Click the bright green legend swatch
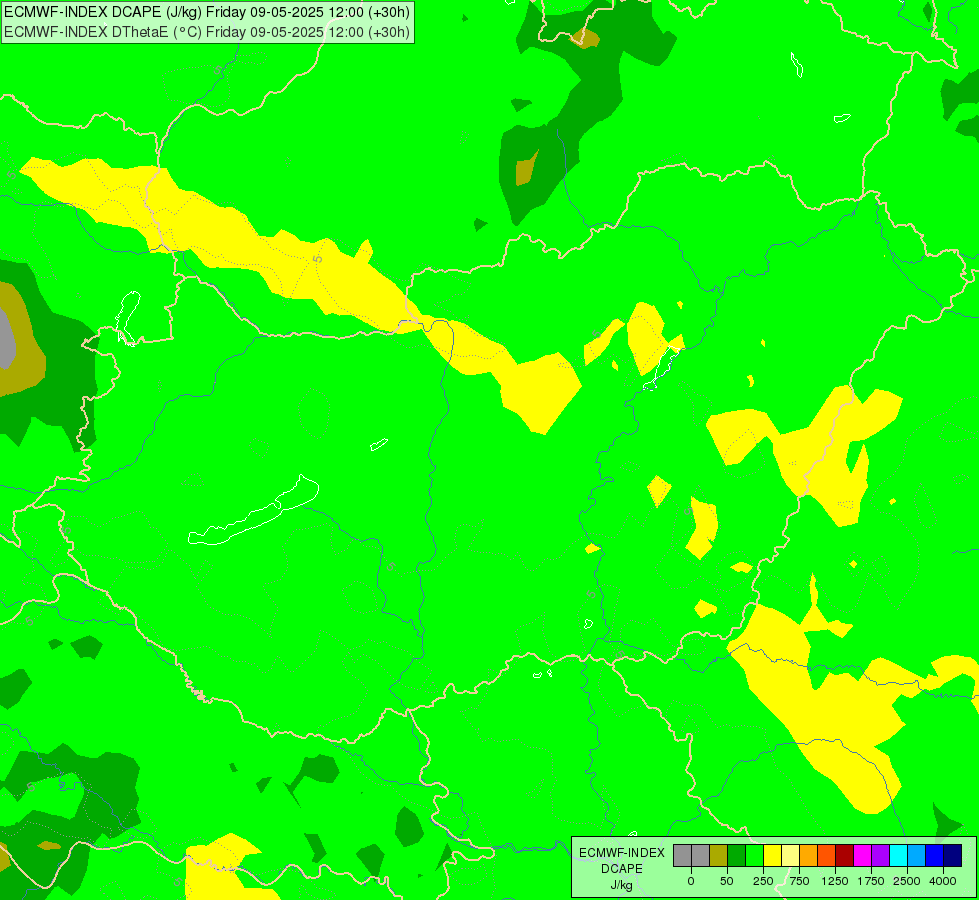The image size is (979, 900). (754, 855)
